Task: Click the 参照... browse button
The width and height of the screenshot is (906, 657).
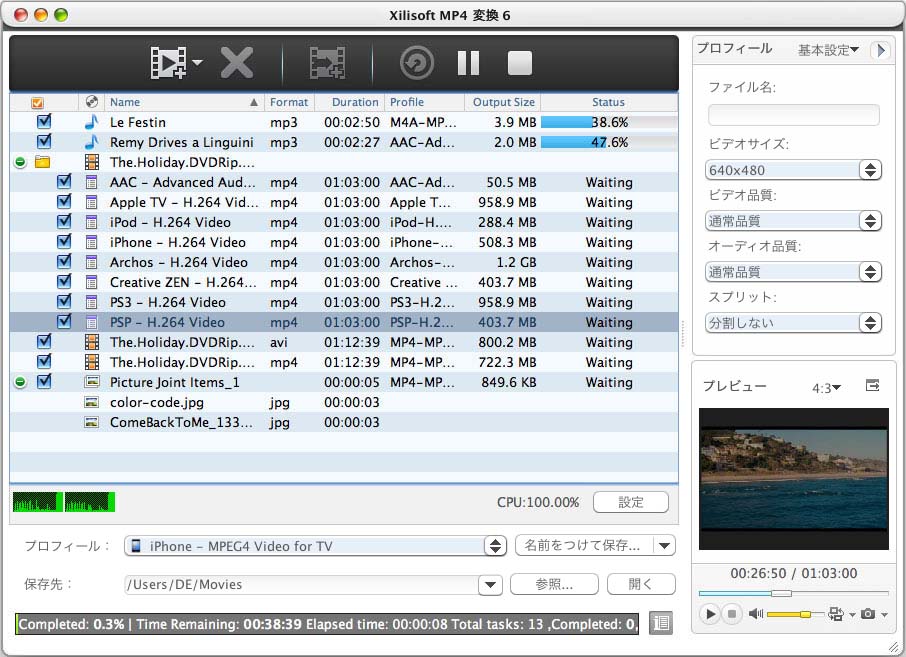Action: [x=554, y=584]
